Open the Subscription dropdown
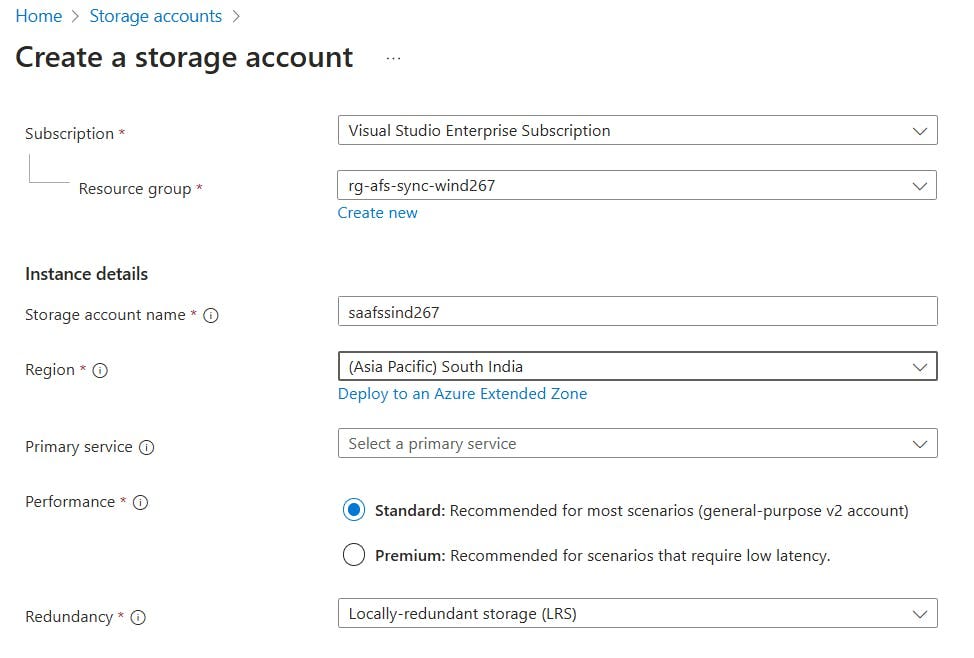The image size is (974, 658). pos(637,130)
